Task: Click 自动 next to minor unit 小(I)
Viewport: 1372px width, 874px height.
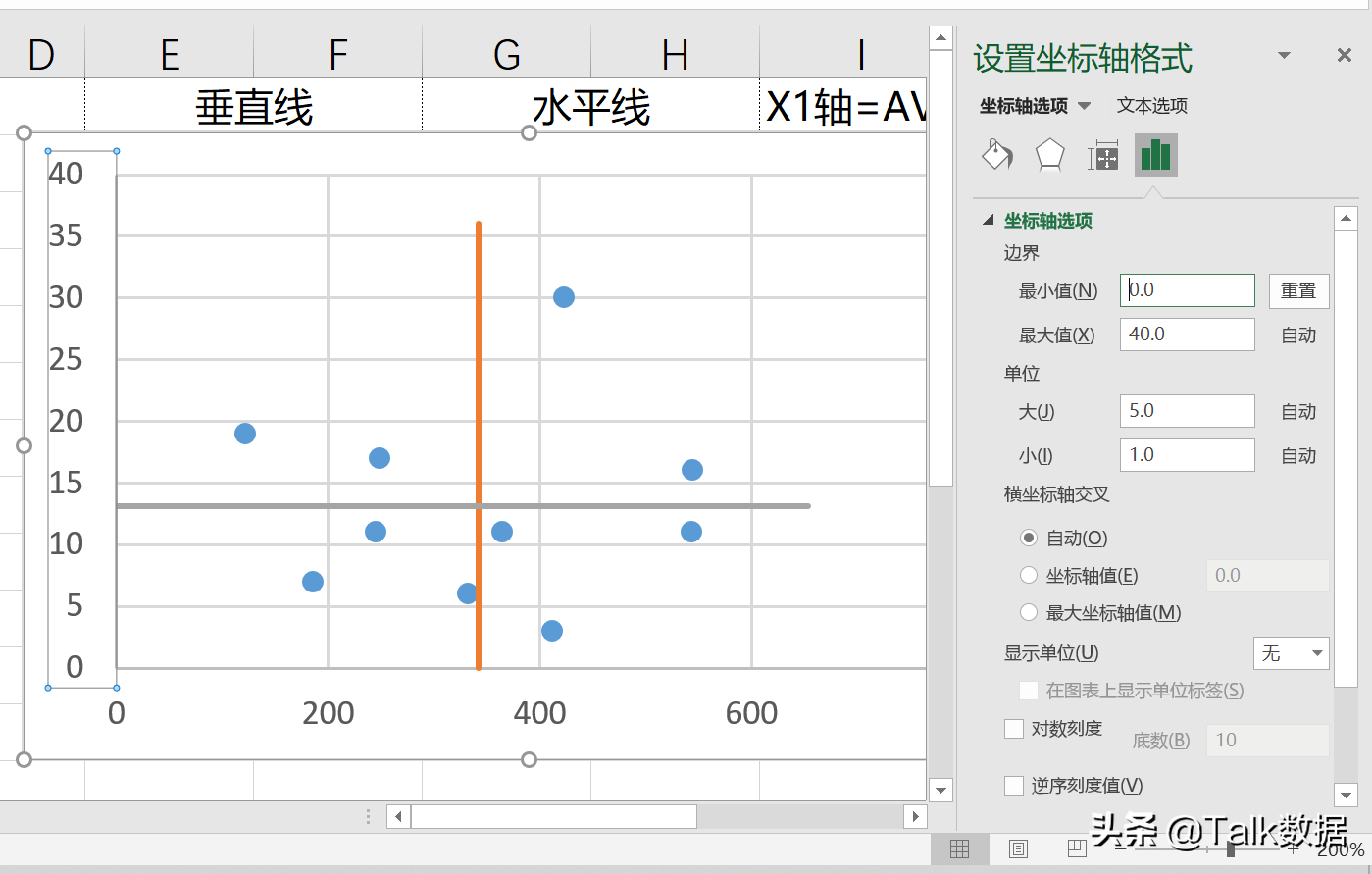Action: point(1299,456)
